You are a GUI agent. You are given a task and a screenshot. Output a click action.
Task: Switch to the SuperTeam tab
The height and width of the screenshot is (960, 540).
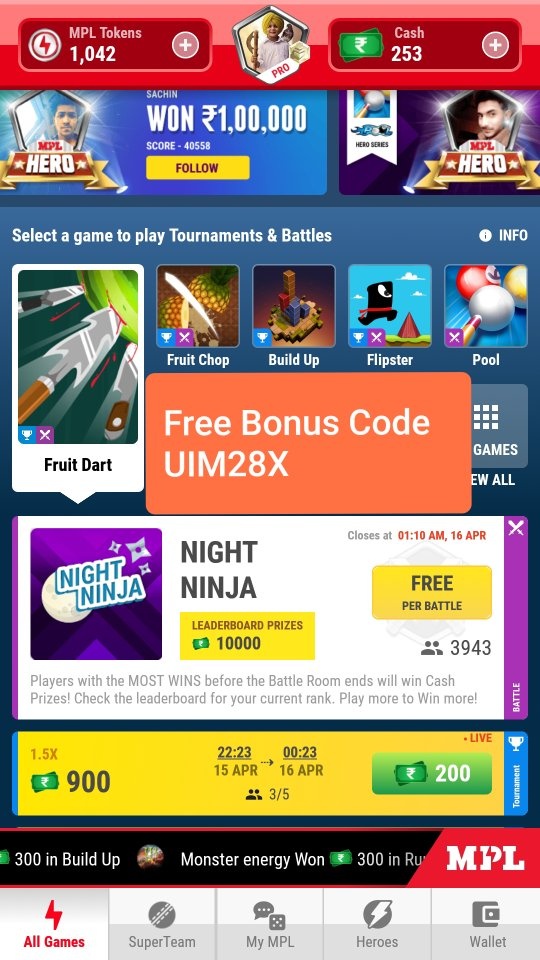pyautogui.click(x=162, y=924)
